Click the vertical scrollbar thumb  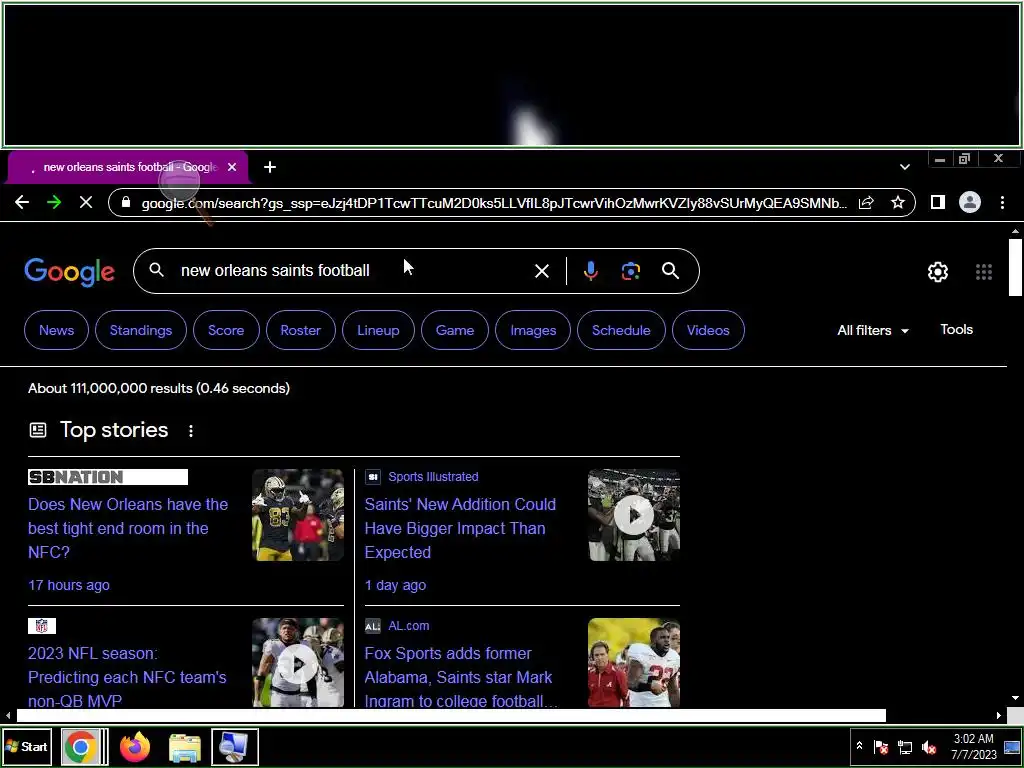(1015, 267)
